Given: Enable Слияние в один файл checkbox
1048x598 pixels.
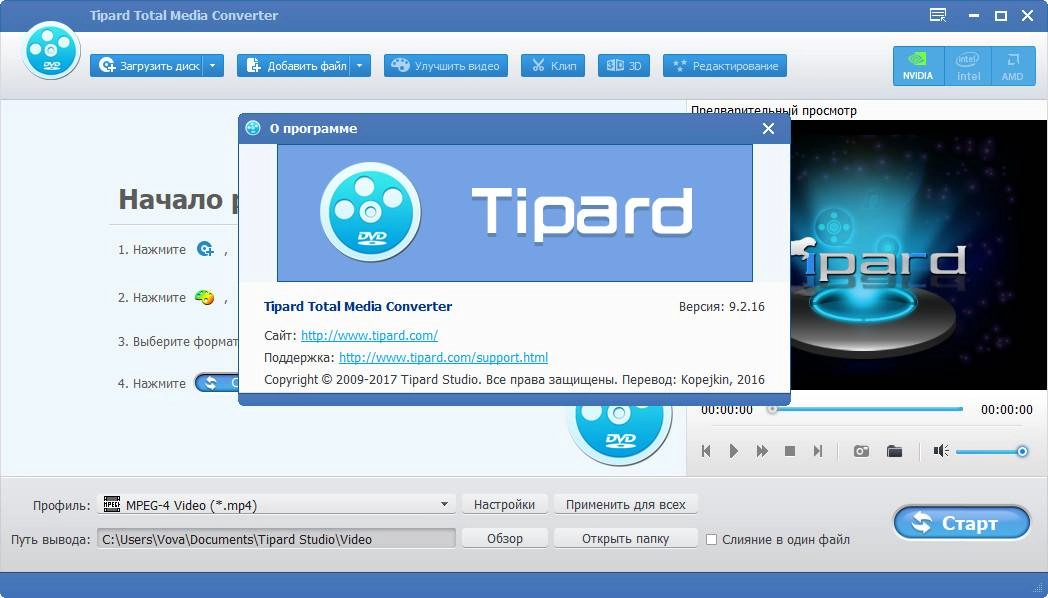Looking at the screenshot, I should tap(712, 539).
